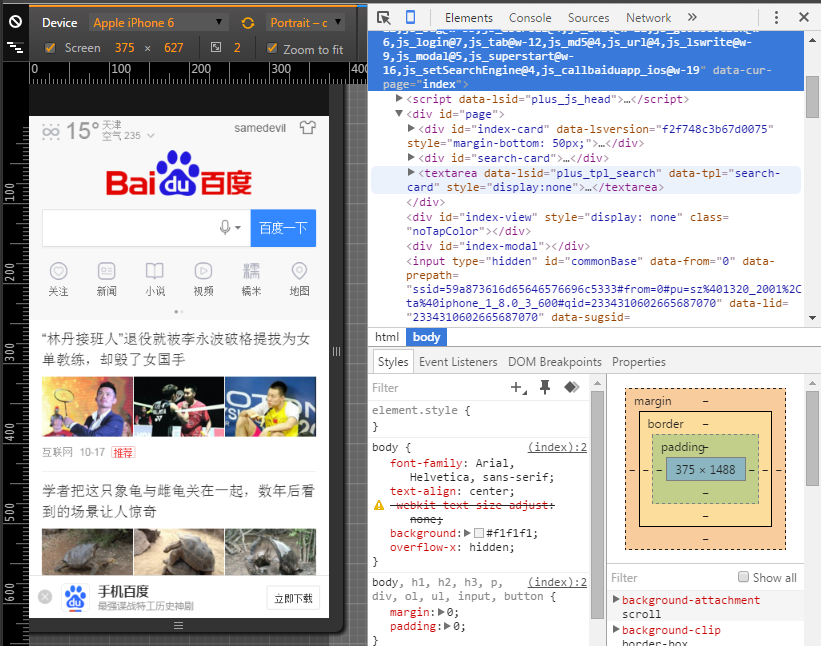Dismiss the 手机百度 banner with the X

45,597
